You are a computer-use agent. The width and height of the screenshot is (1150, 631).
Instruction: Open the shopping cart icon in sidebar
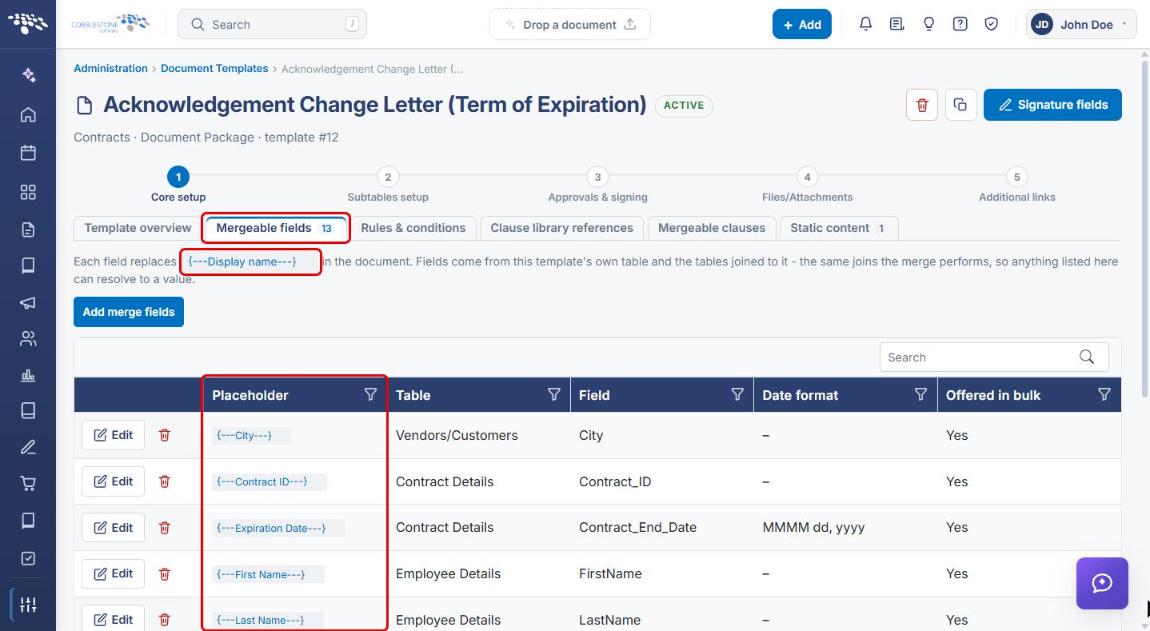[x=28, y=483]
